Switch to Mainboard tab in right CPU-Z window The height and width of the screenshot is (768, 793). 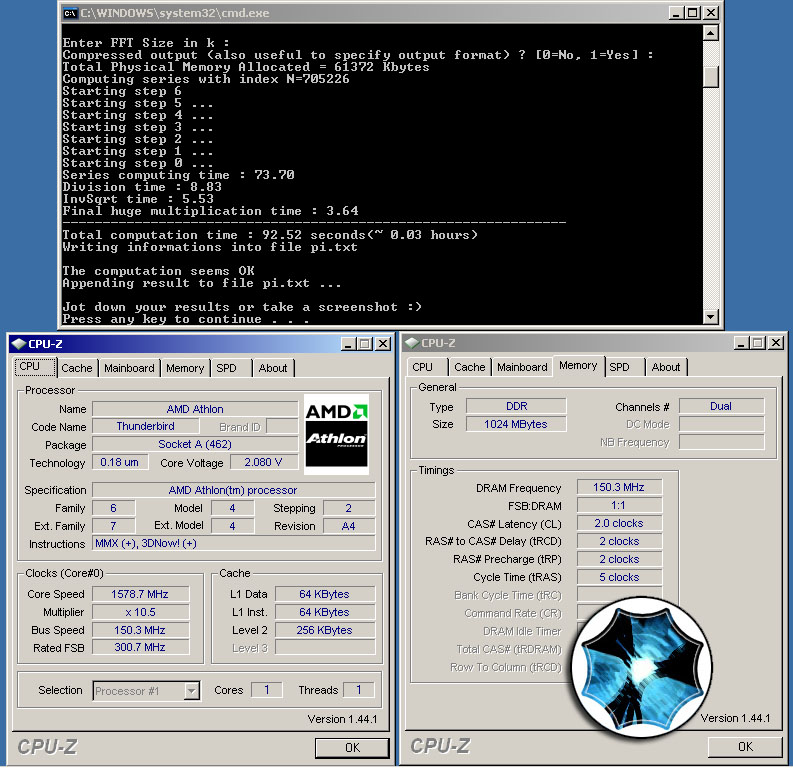522,367
